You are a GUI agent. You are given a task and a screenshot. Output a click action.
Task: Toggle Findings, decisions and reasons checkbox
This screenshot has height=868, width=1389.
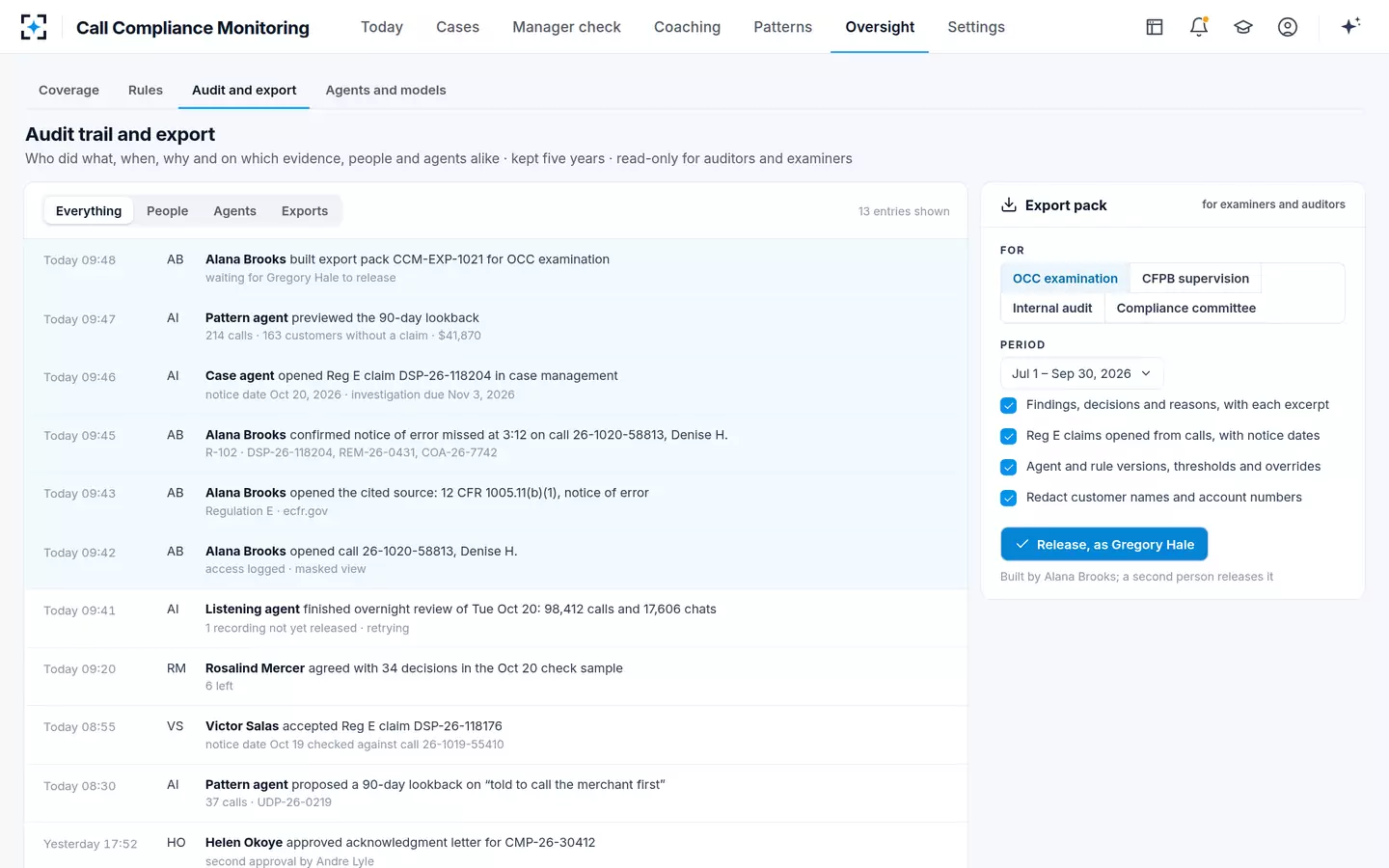(x=1009, y=405)
